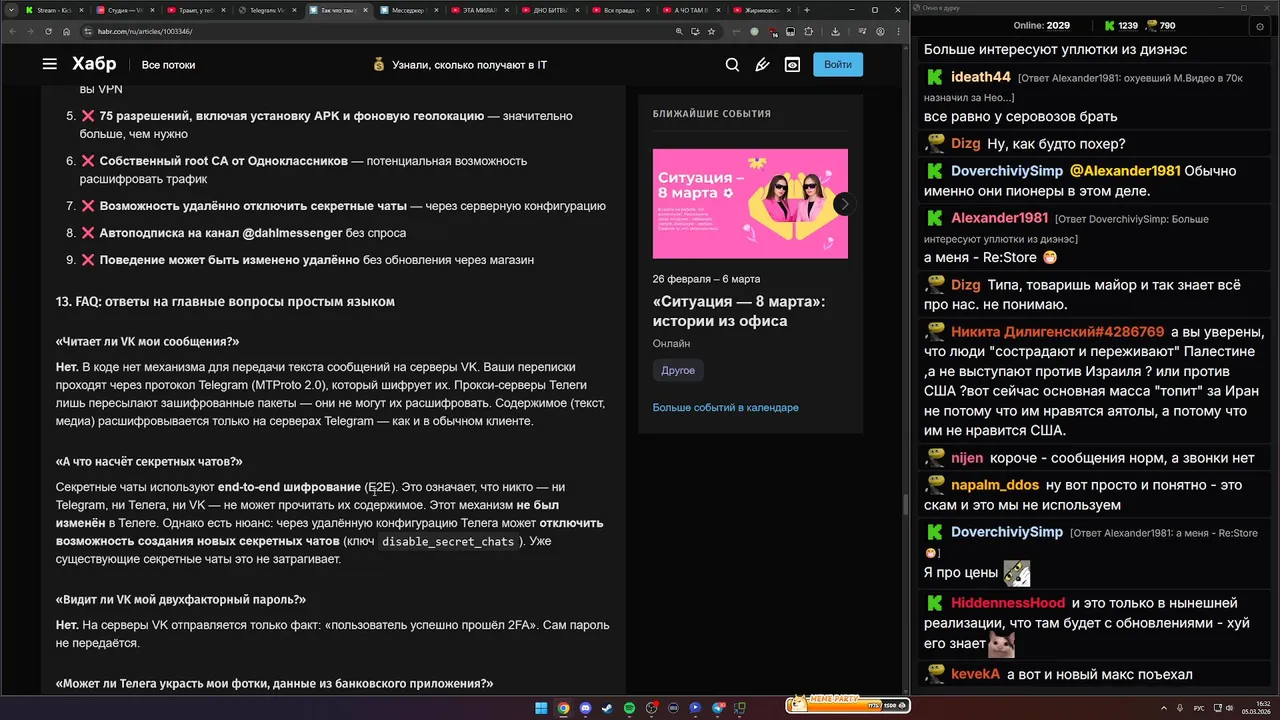
Task: Click the eye-shaped icon in Habr header
Action: coord(792,65)
